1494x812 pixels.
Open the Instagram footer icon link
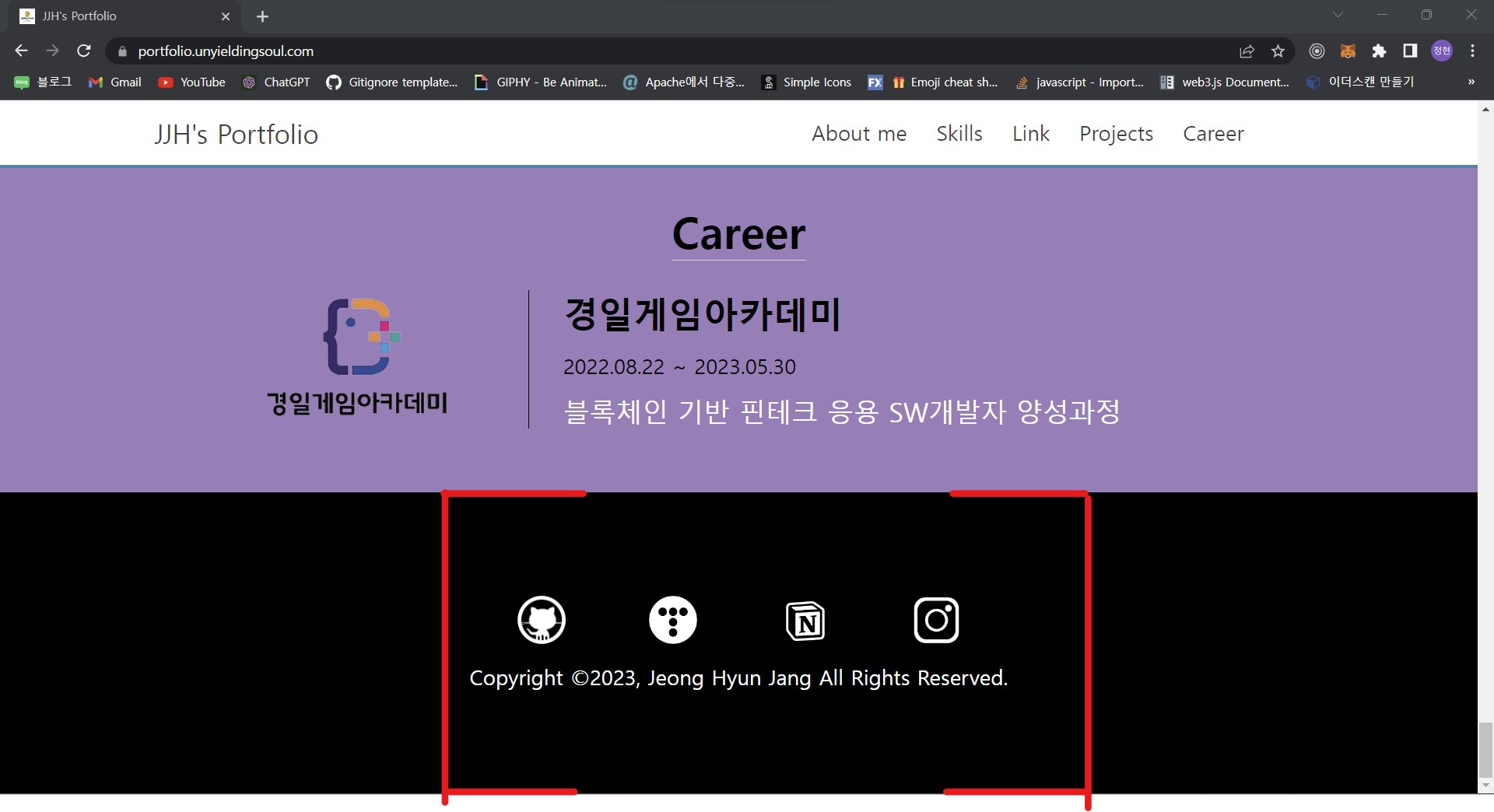(x=936, y=620)
